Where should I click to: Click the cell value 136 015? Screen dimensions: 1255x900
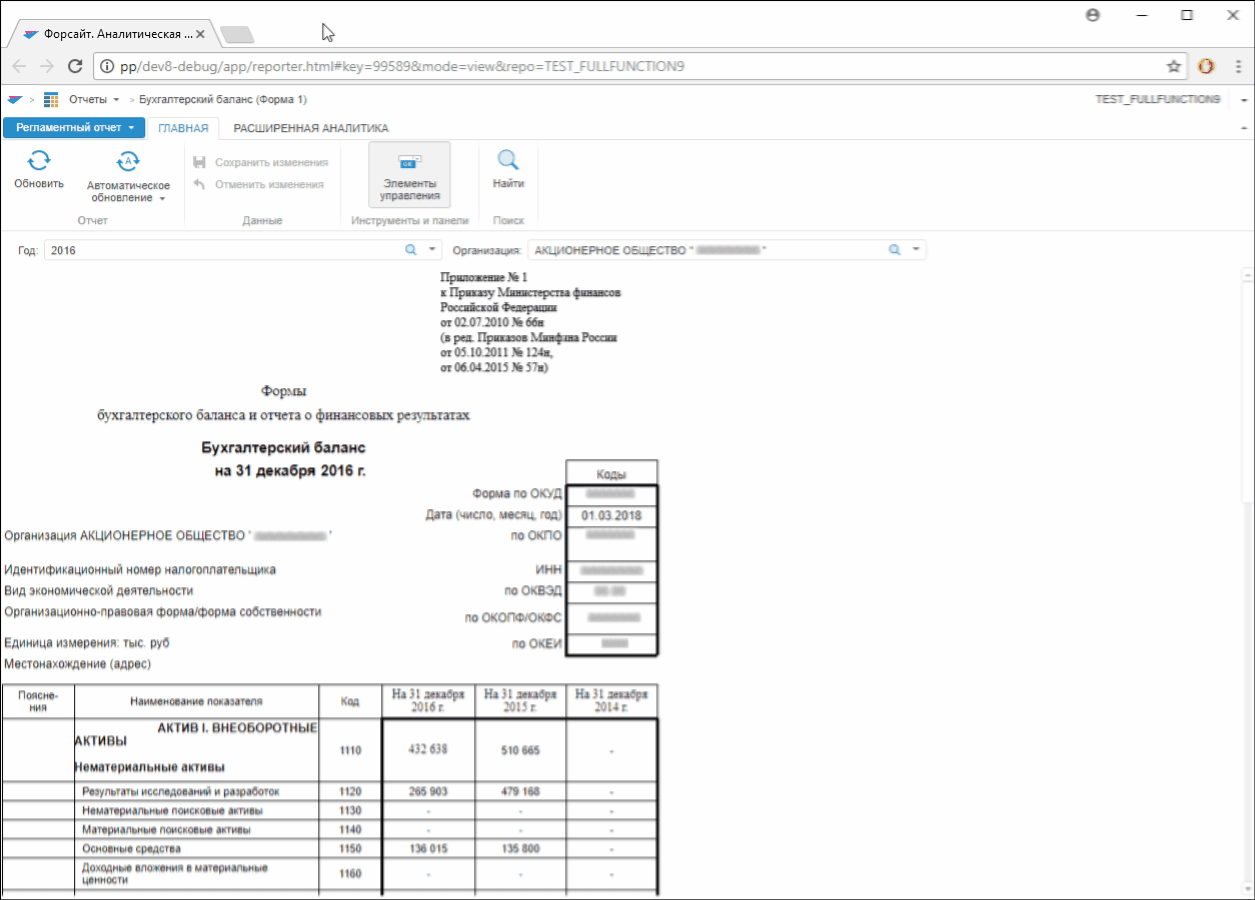click(x=428, y=849)
